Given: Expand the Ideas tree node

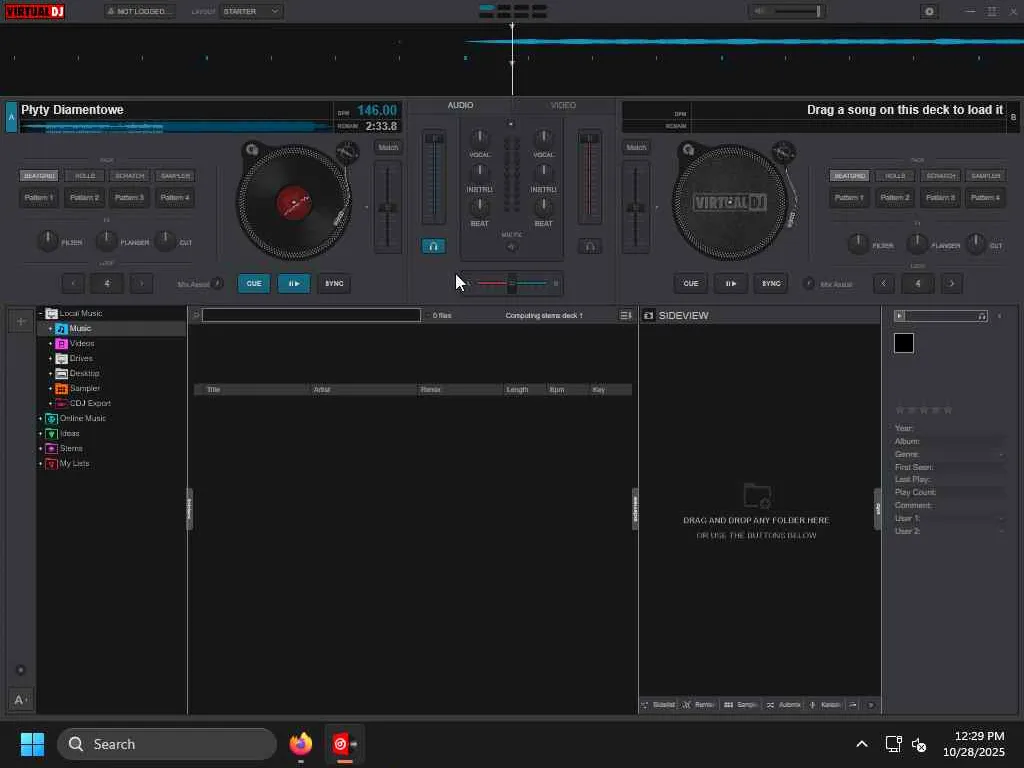Looking at the screenshot, I should [40, 434].
